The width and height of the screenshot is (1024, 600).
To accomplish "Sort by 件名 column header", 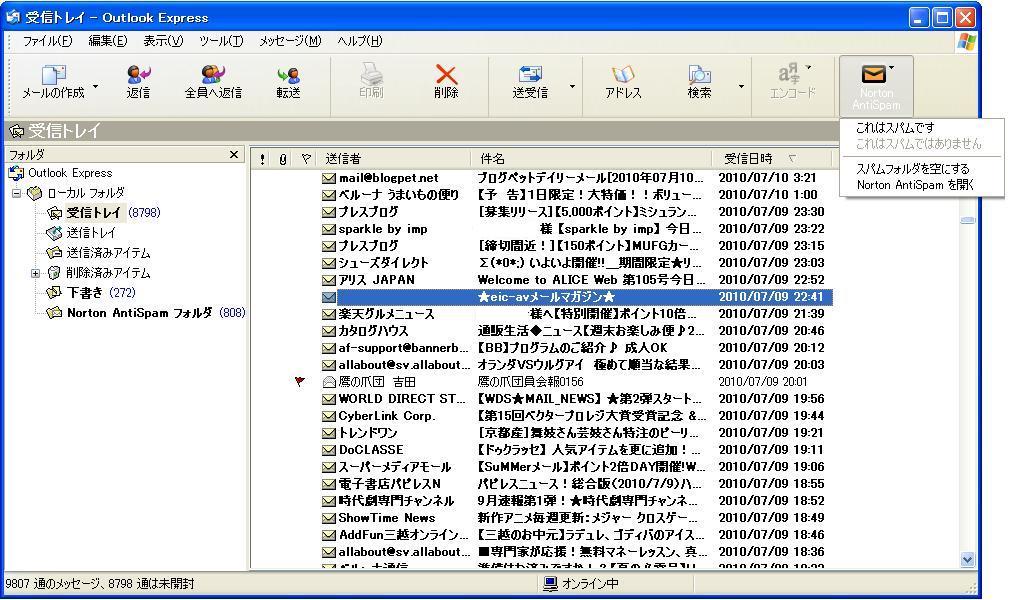I will [x=591, y=159].
